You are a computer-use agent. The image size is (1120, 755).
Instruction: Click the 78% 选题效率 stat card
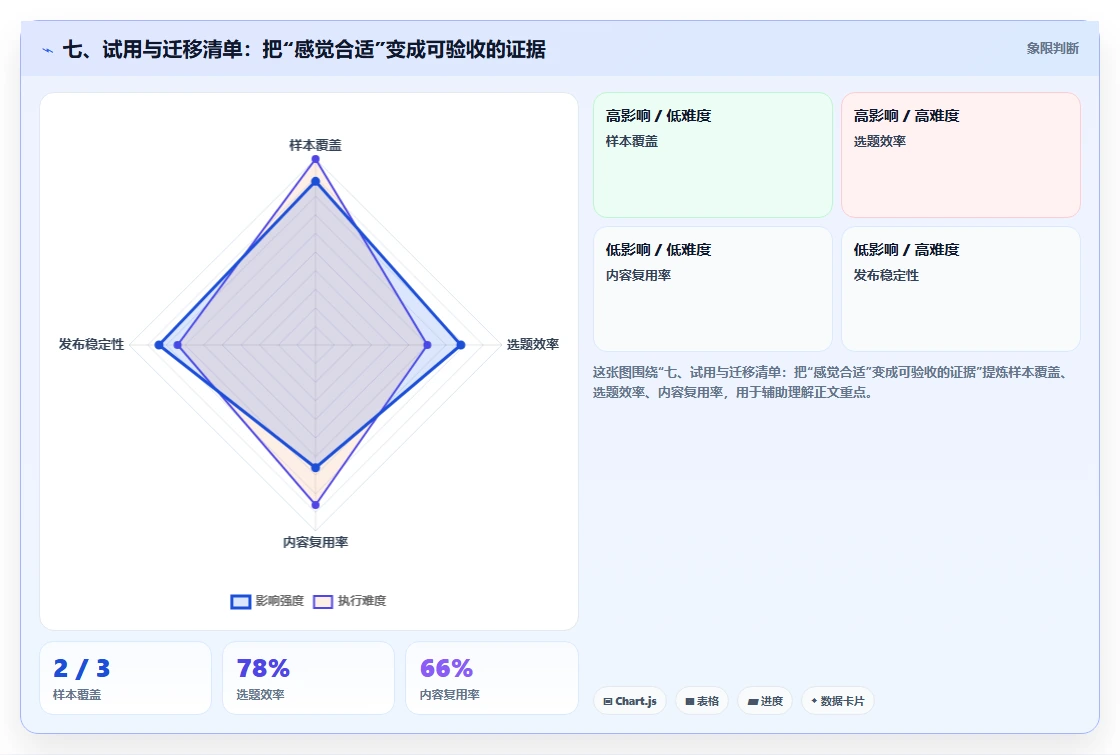tap(309, 678)
